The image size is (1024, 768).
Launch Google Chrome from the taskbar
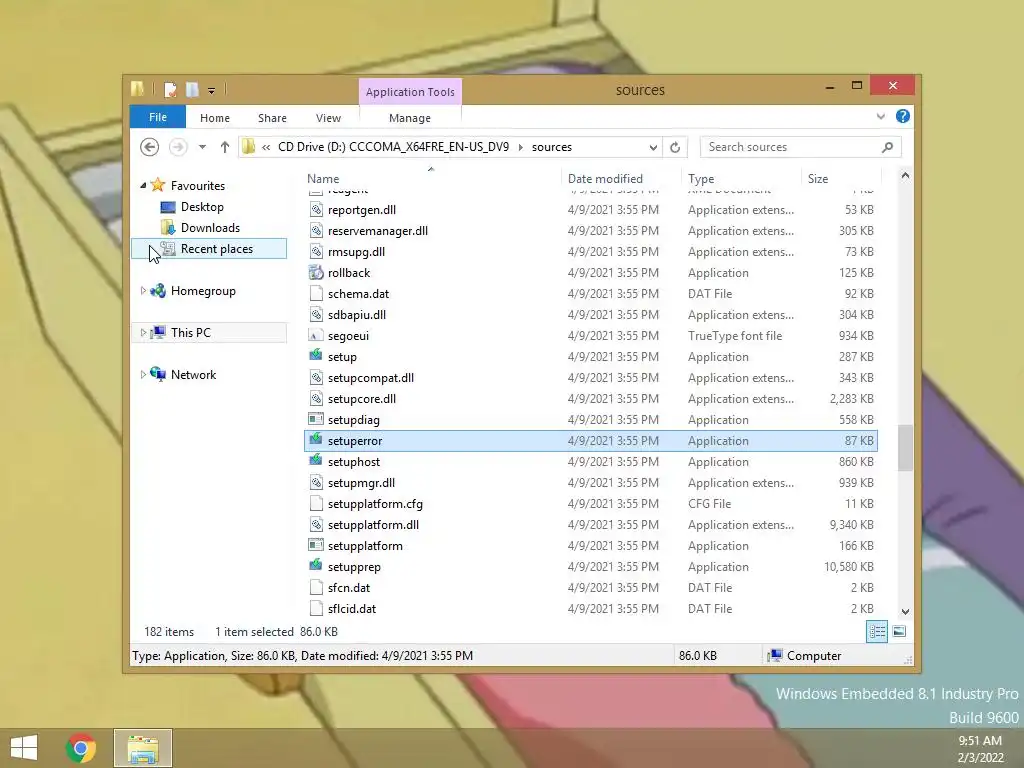point(81,748)
